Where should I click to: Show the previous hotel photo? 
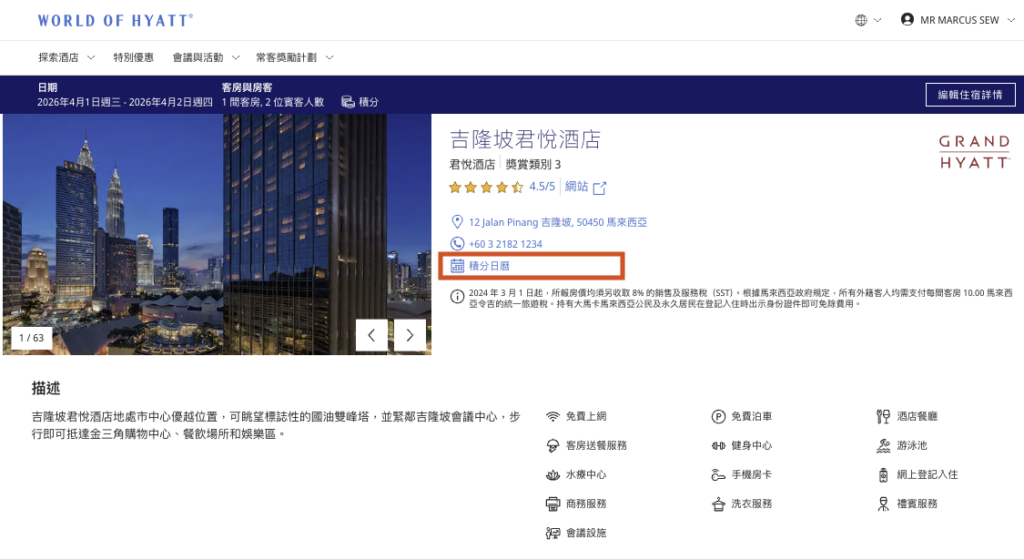pos(372,335)
